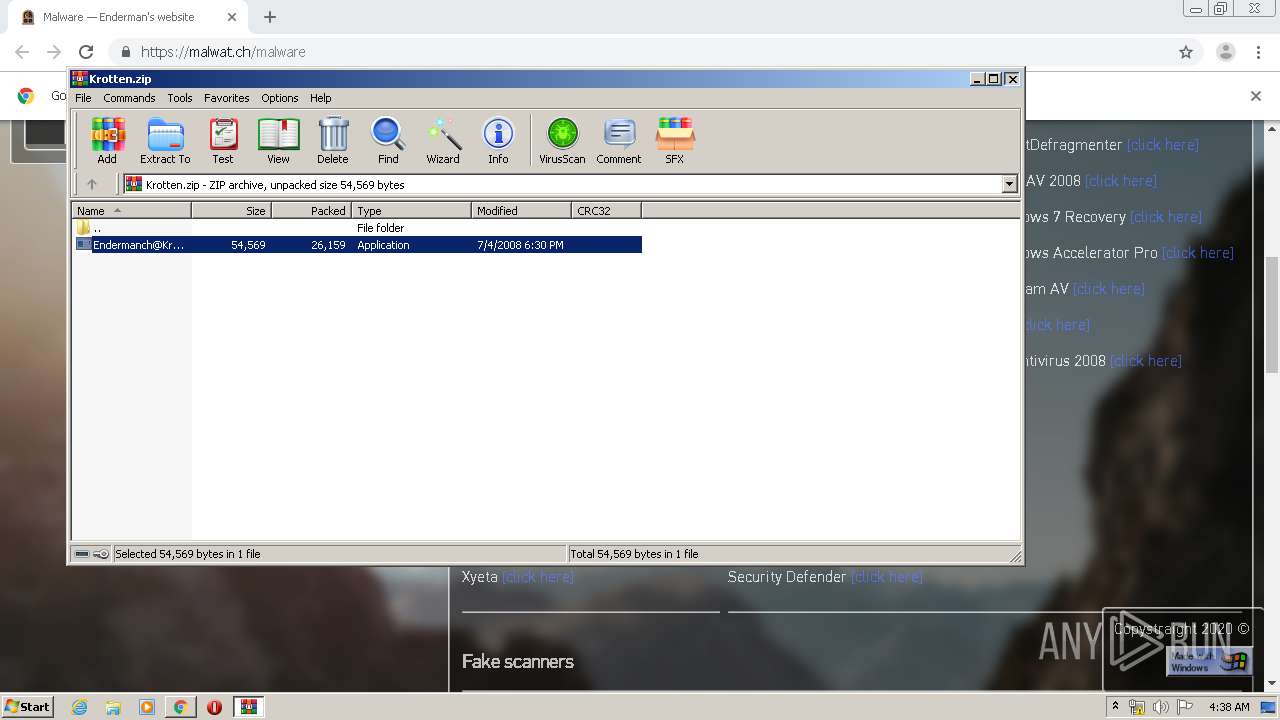Viewport: 1280px width, 720px height.
Task: Reload the browser page
Action: coord(86,52)
